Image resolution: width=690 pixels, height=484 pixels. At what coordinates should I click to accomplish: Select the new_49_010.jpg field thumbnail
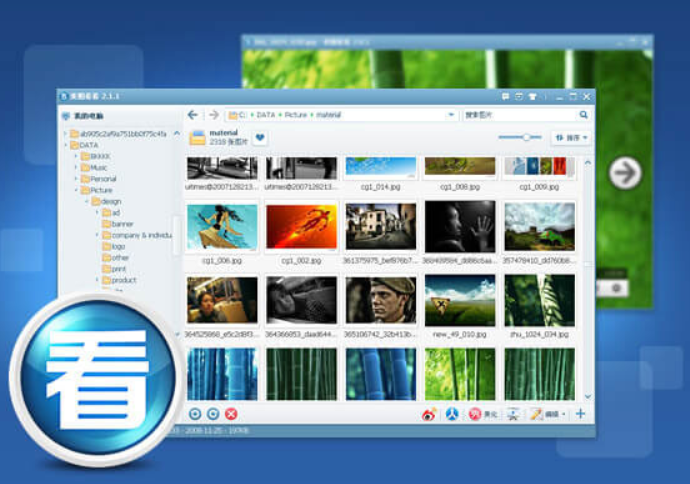[460, 301]
